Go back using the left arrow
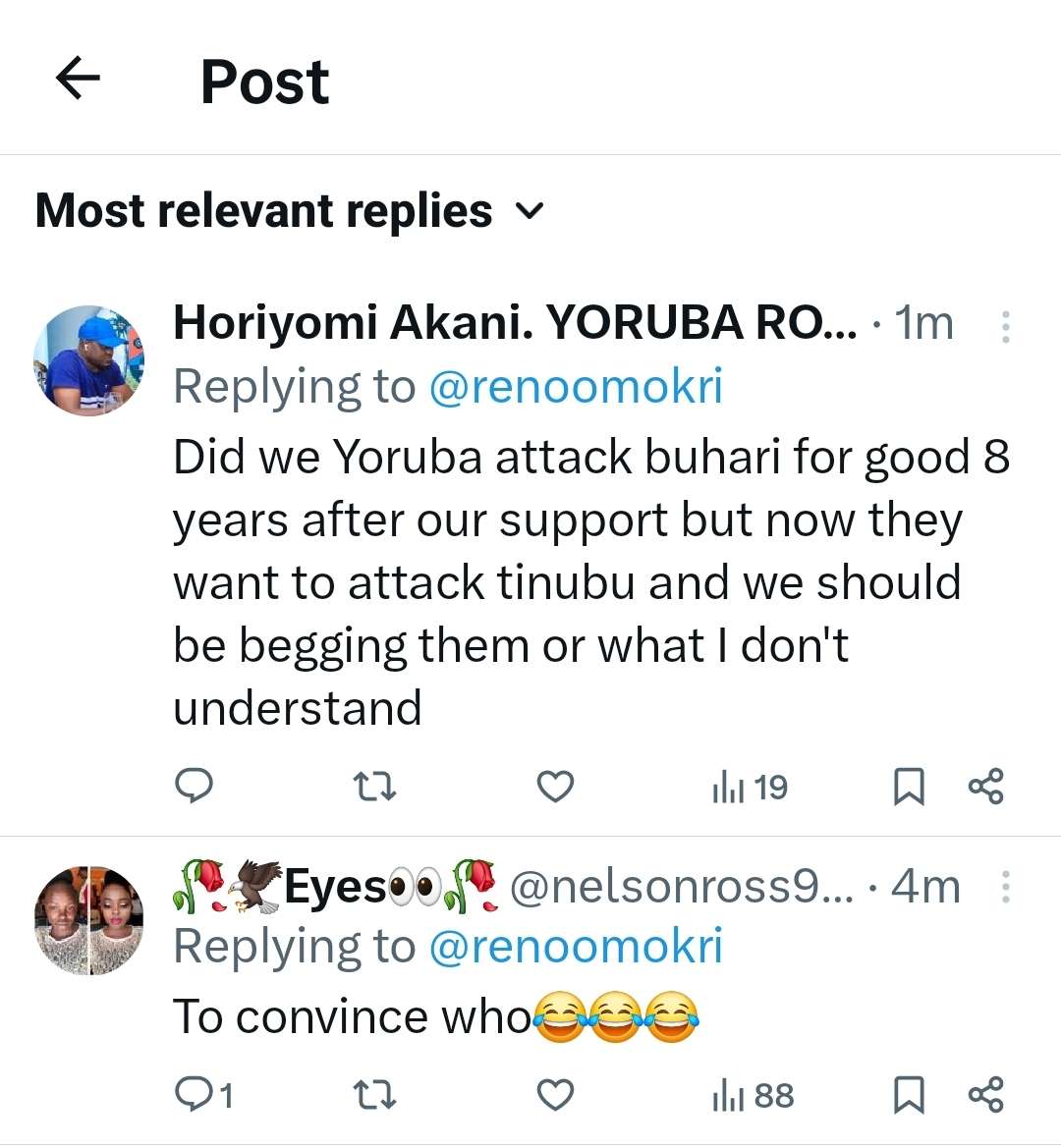The image size is (1061, 1148). pos(79,79)
